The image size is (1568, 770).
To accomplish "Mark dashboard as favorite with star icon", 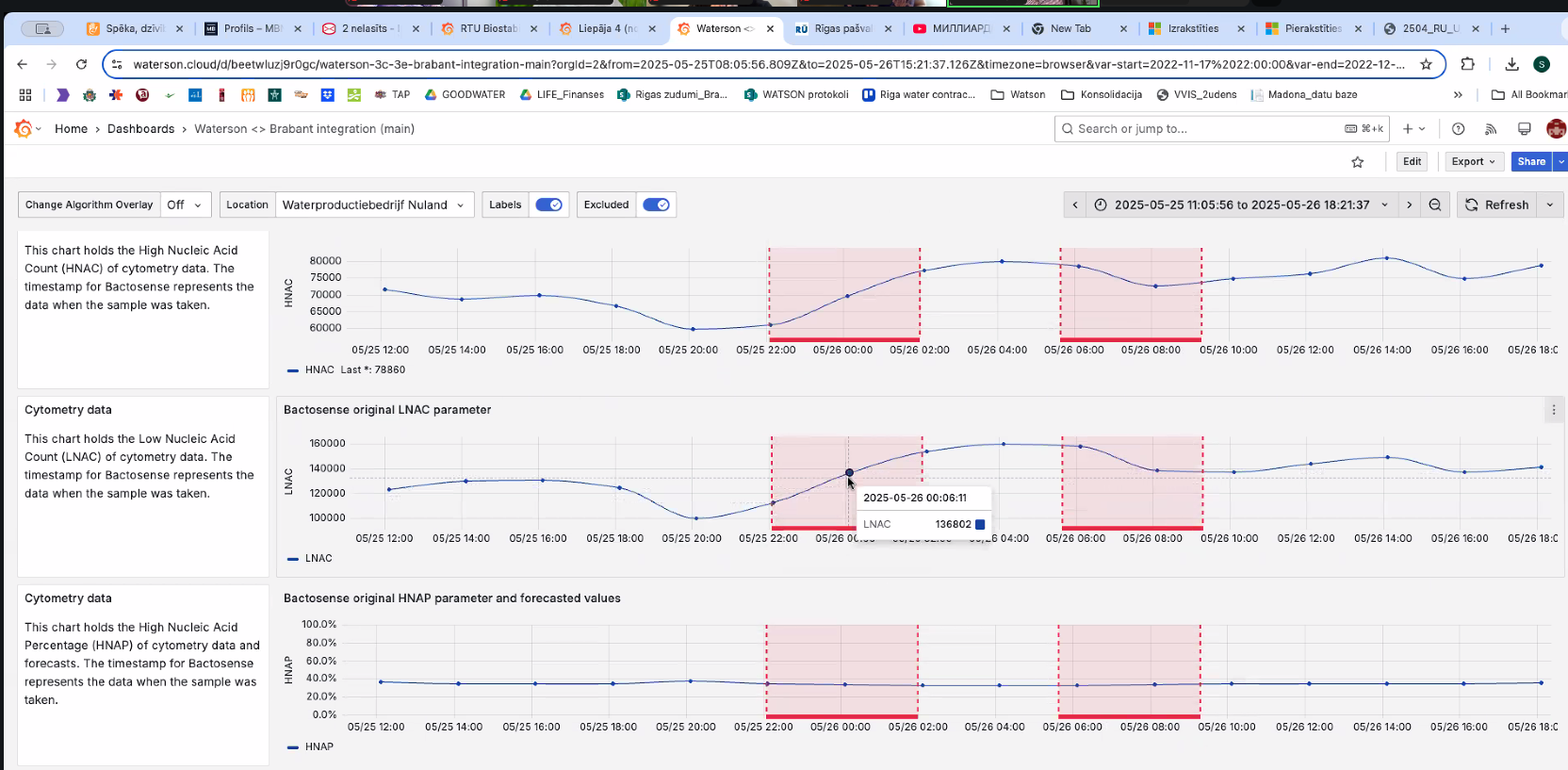I will point(1358,162).
